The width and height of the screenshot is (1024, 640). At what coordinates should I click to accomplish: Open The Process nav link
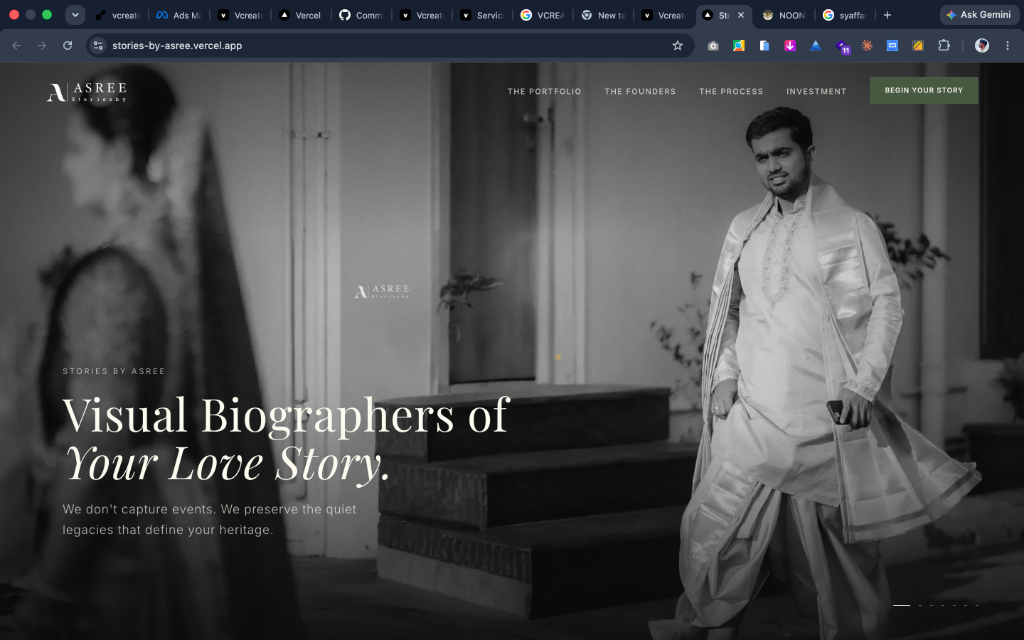point(731,91)
